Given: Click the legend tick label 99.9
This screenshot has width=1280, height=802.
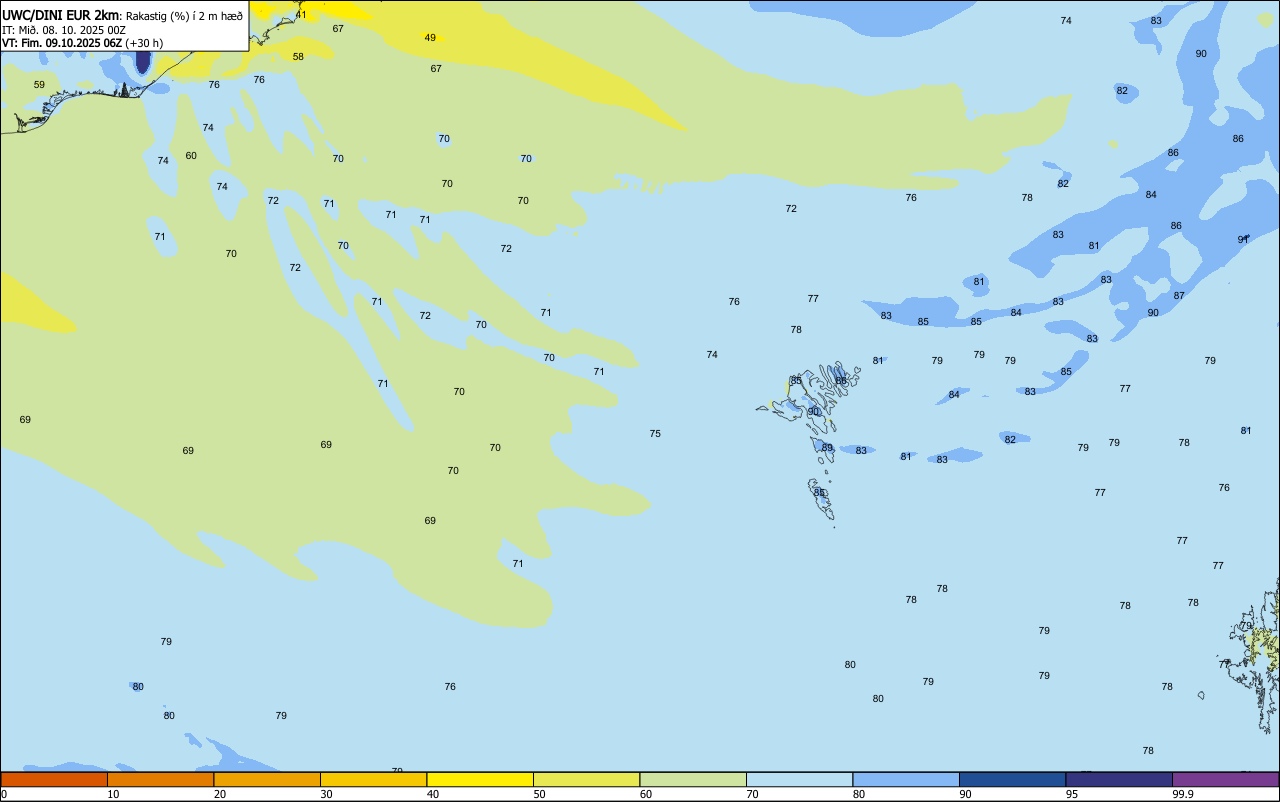Looking at the screenshot, I should point(1183,794).
